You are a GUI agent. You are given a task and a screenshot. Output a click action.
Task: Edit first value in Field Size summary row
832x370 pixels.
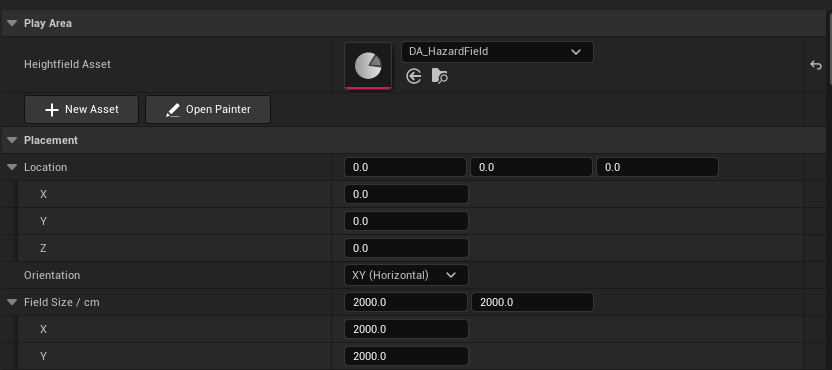(406, 303)
